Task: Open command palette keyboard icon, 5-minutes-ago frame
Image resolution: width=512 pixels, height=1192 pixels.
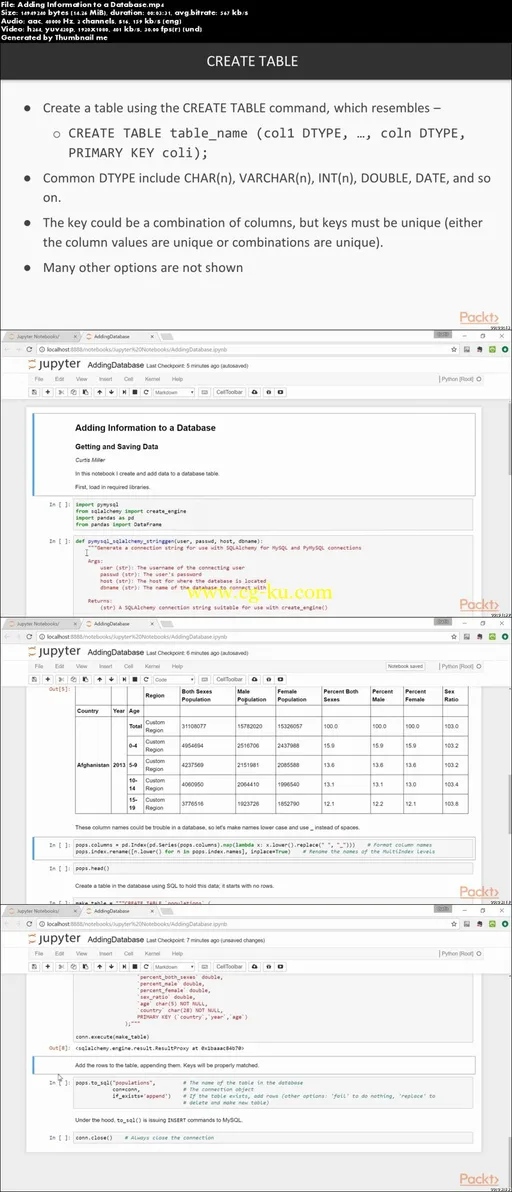Action: (x=204, y=392)
